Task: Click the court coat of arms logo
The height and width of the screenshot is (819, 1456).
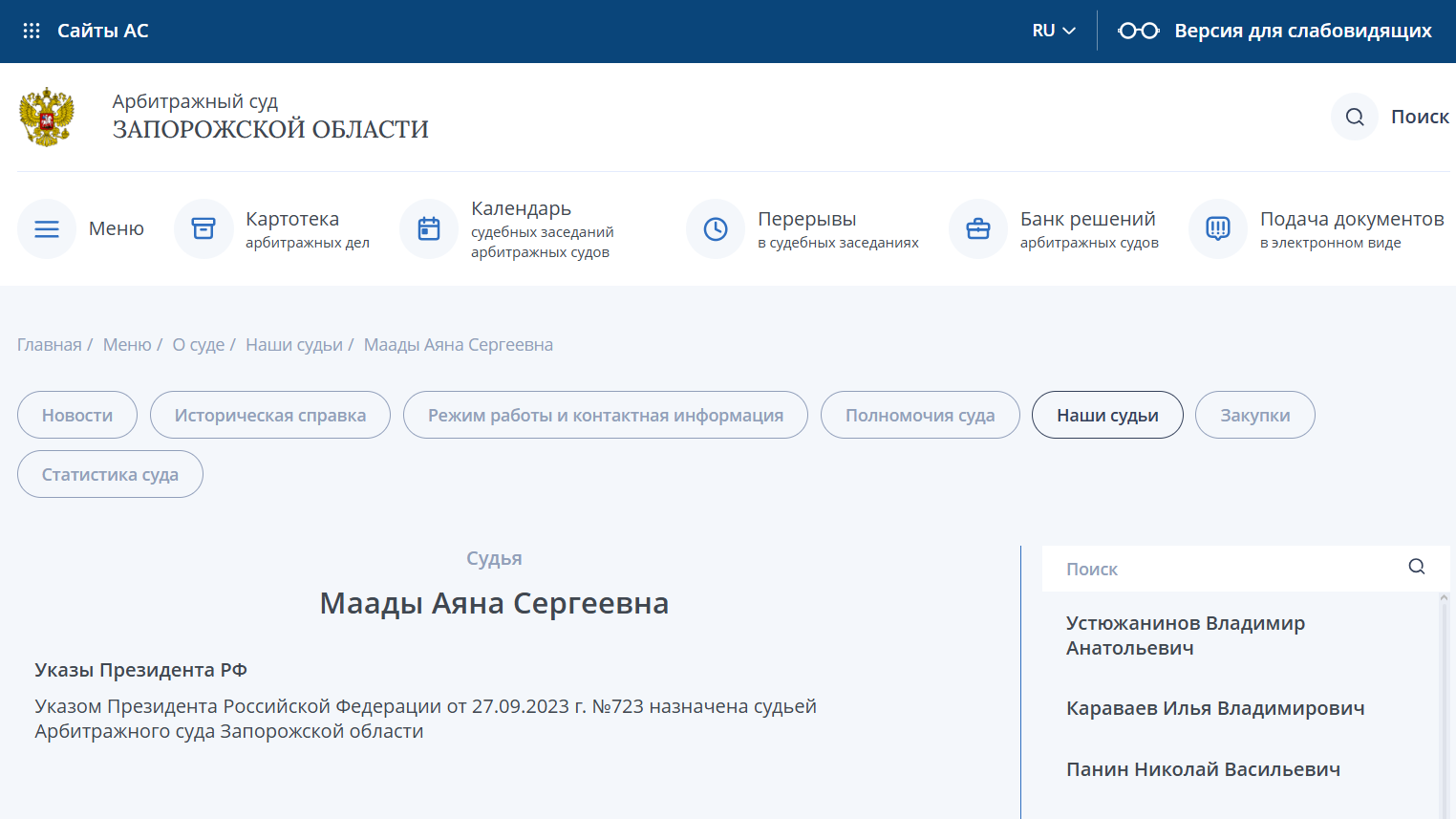Action: click(45, 117)
